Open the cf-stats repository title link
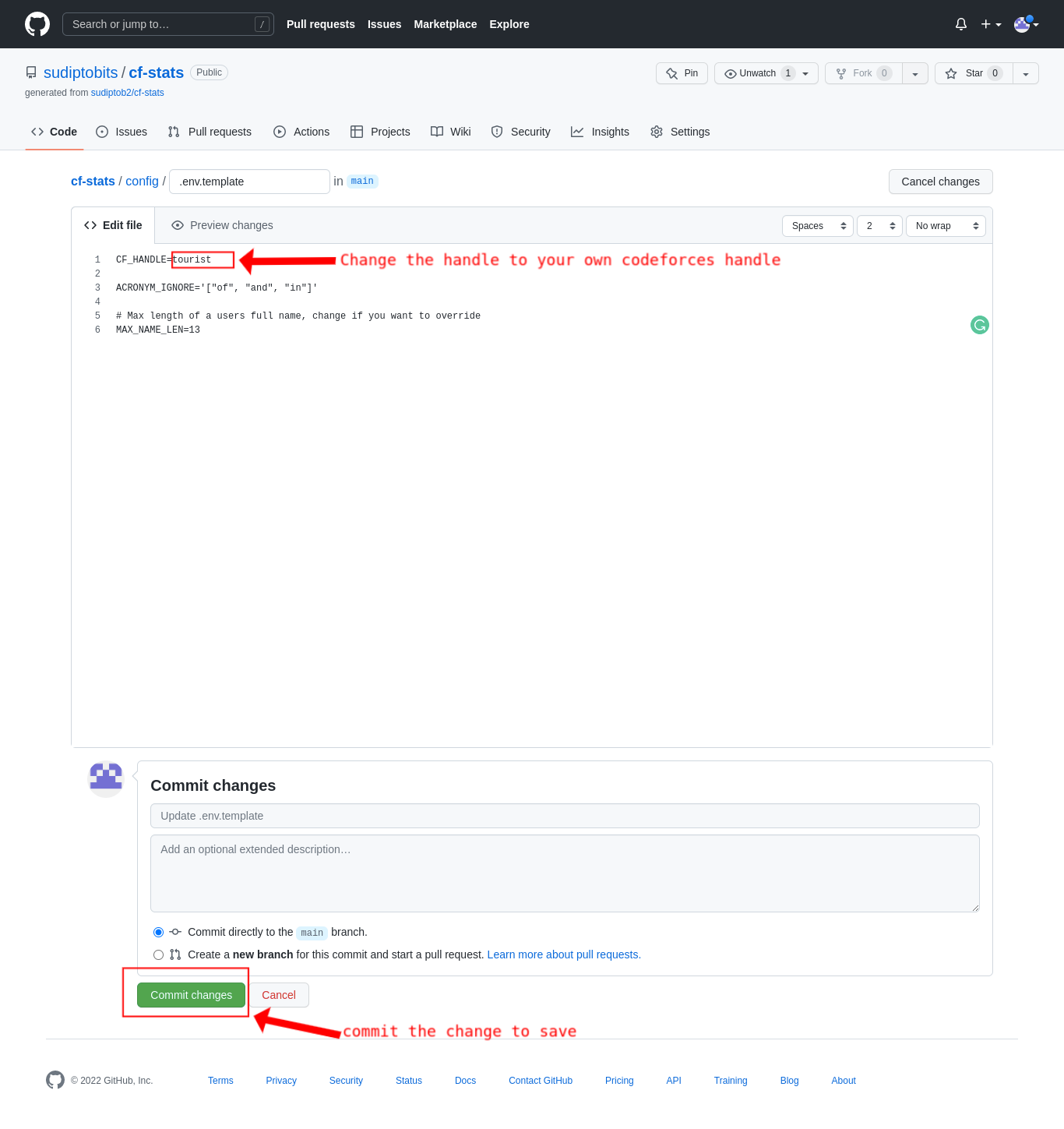This screenshot has height=1129, width=1064. (x=156, y=72)
